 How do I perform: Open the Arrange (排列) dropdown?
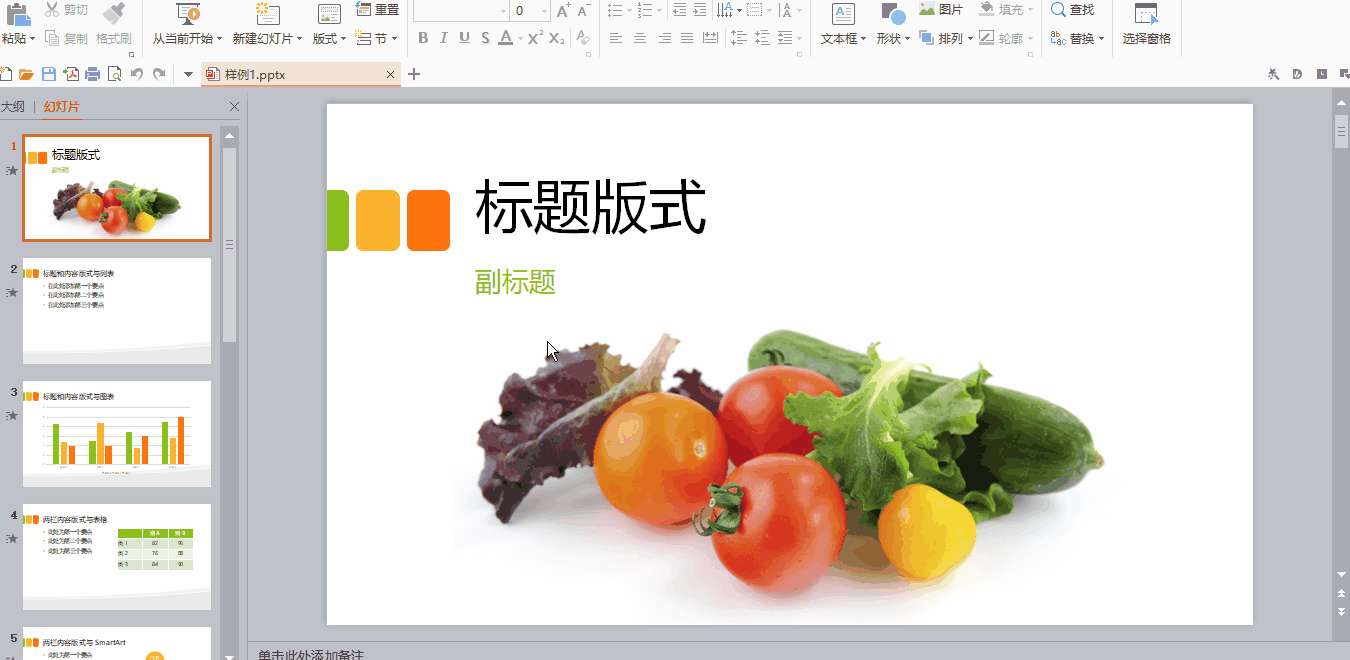point(945,39)
